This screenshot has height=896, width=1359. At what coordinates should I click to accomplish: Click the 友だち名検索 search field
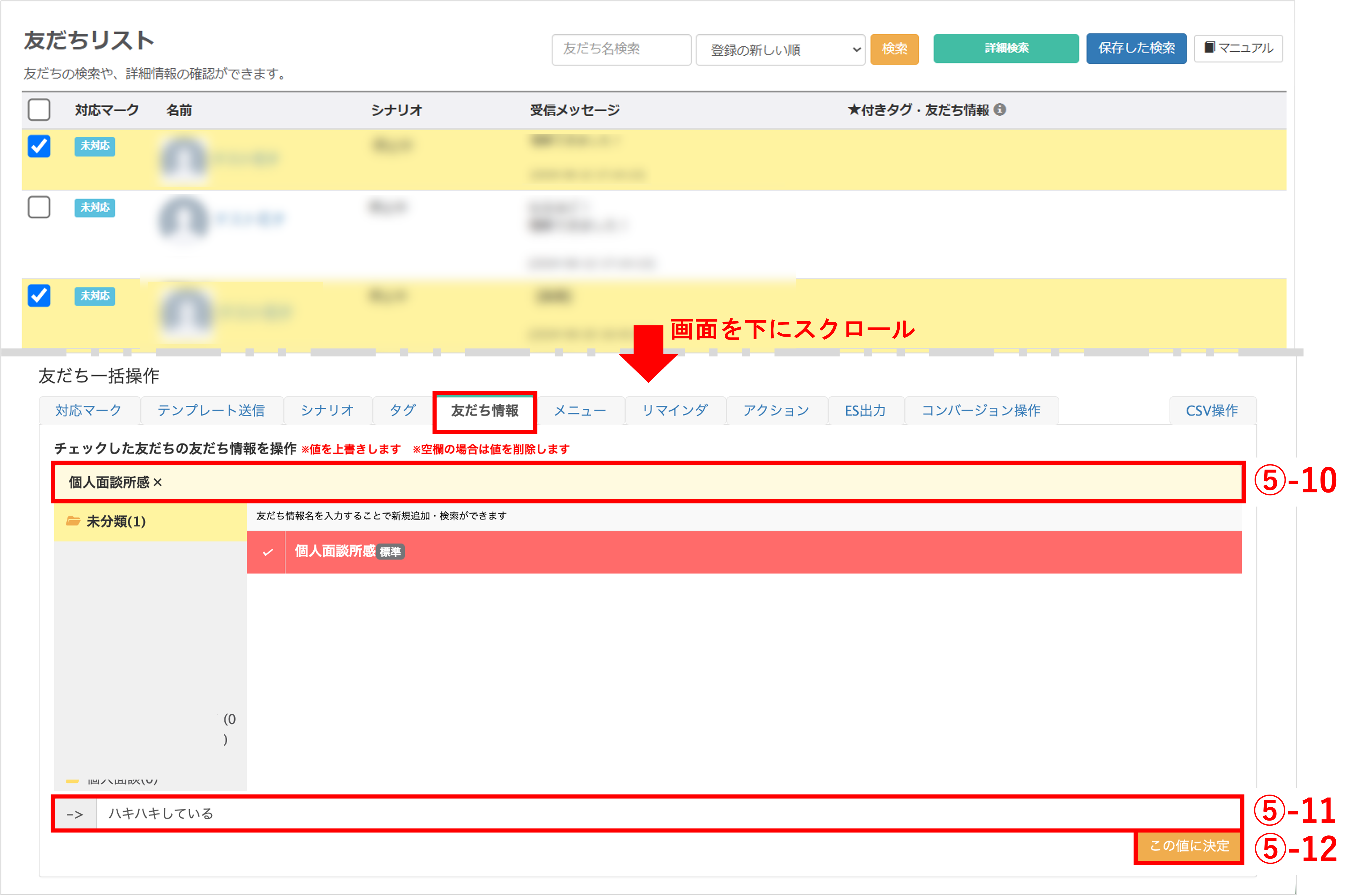click(x=621, y=49)
